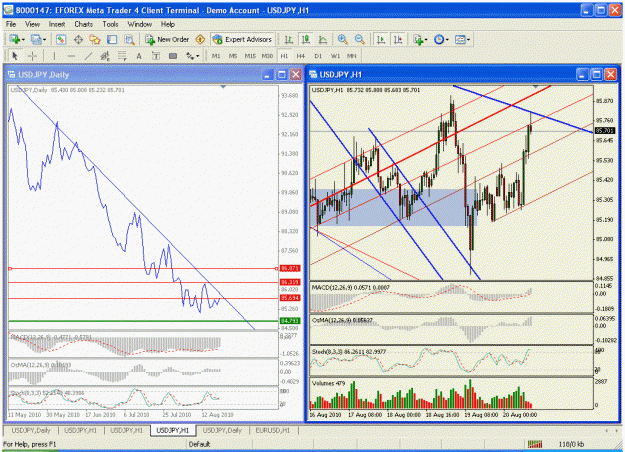Switch to the EURUSD,H1 chart tab
The image size is (625, 452).
tap(273, 430)
